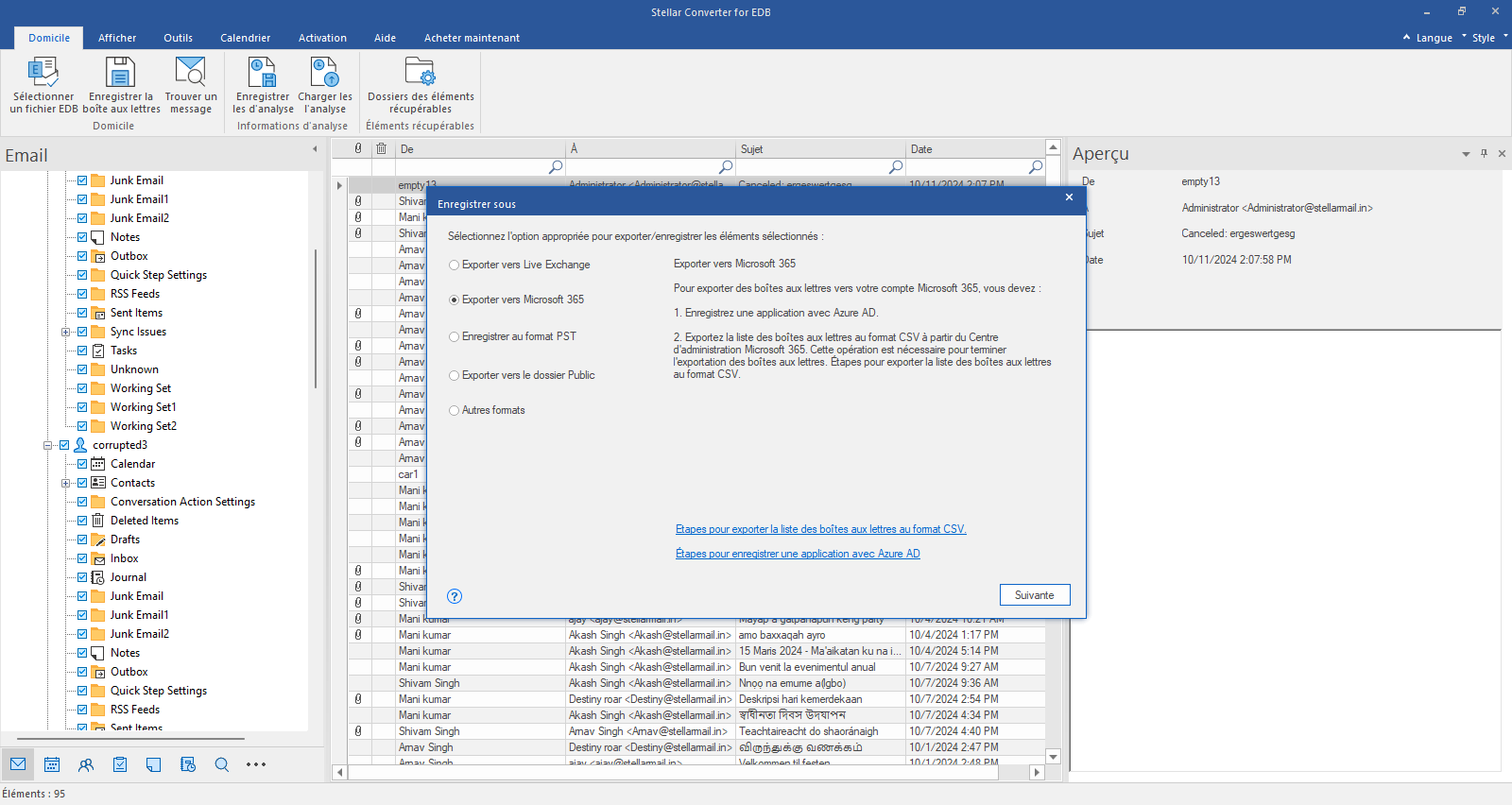The image size is (1512, 805).
Task: Open the Activation ribbon tab
Action: (x=322, y=38)
